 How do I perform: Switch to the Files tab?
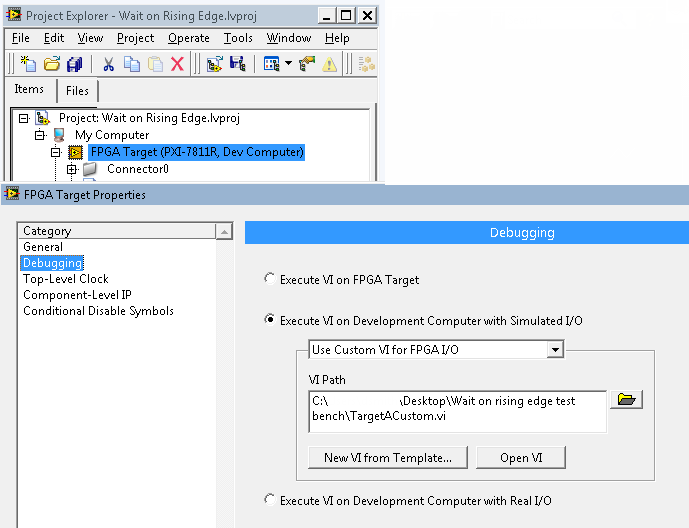pos(77,91)
